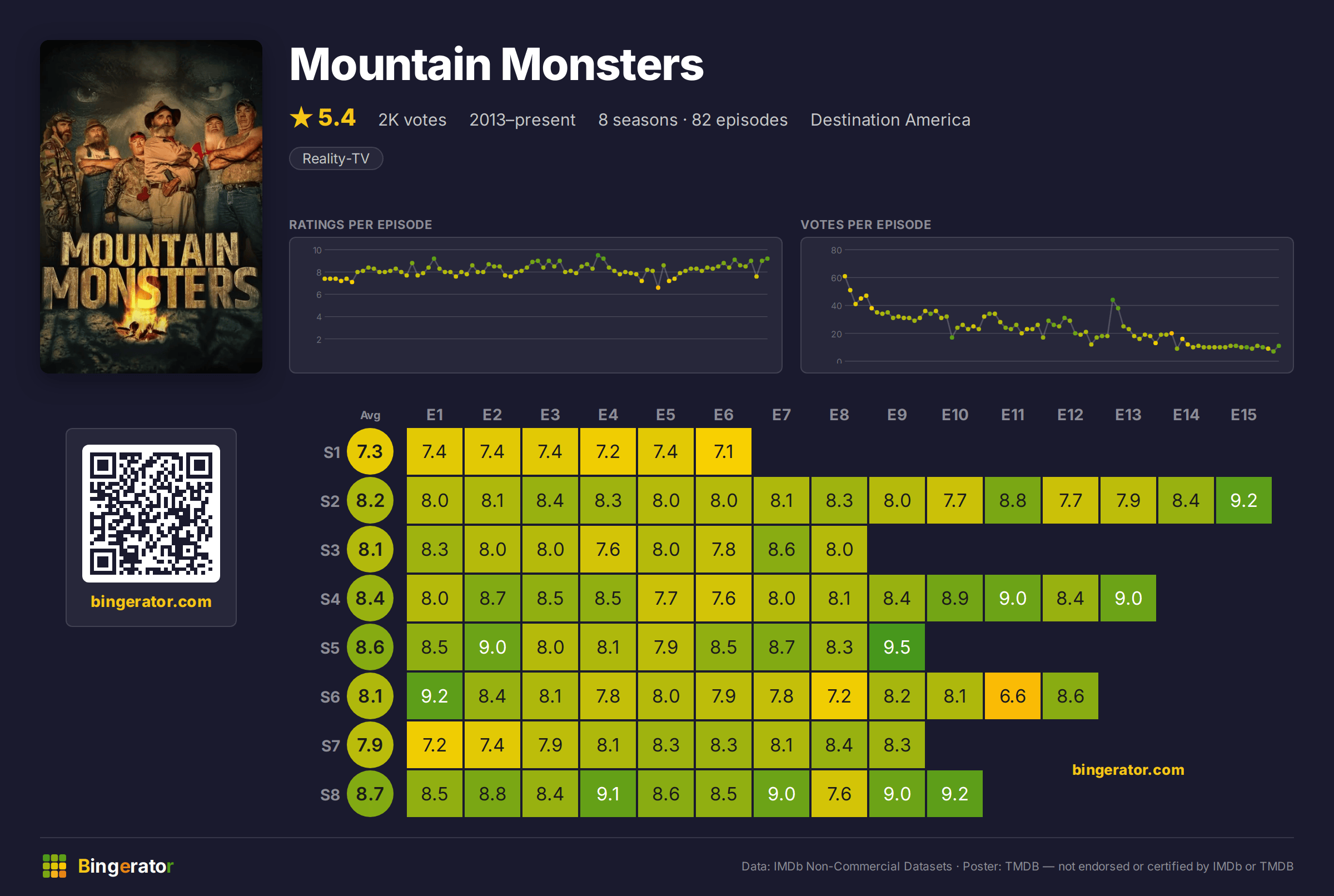The width and height of the screenshot is (1334, 896).
Task: Select the Reality-TV genre tag
Action: pyautogui.click(x=336, y=158)
